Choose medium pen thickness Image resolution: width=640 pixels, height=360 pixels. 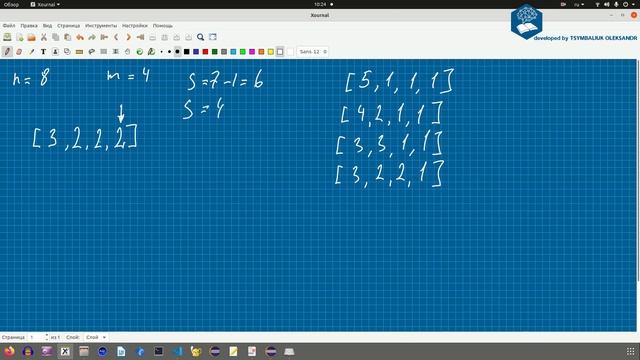click(169, 52)
